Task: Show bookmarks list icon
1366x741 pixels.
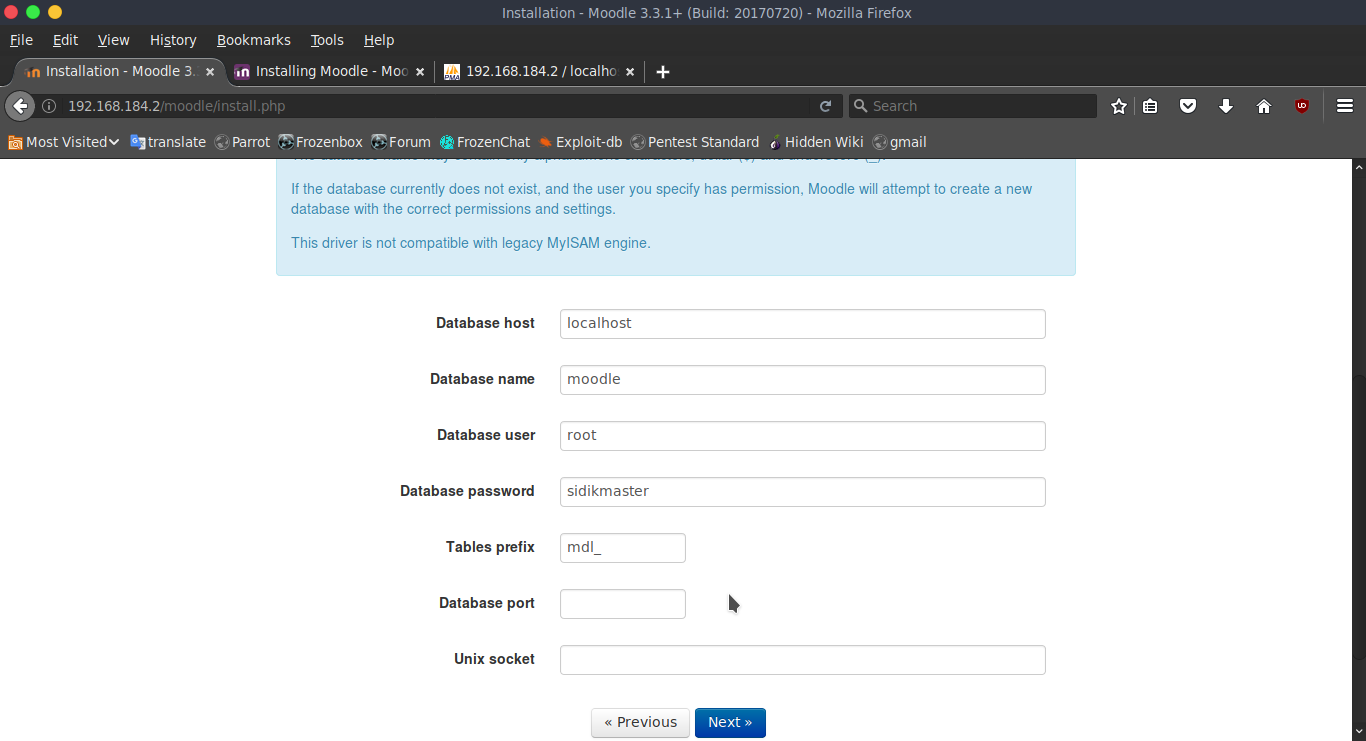Action: tap(1150, 106)
